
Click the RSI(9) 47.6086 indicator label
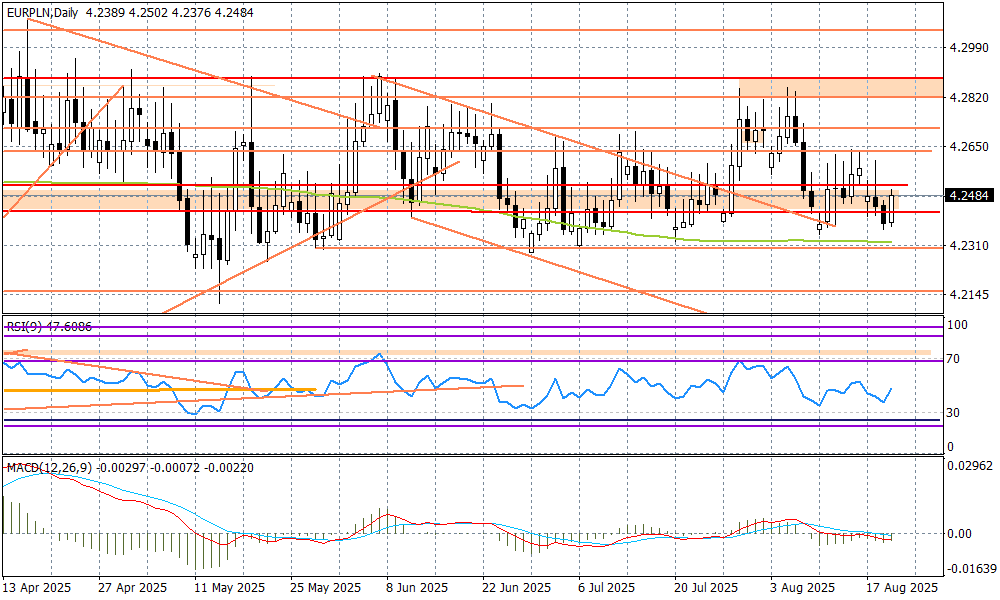[x=49, y=326]
